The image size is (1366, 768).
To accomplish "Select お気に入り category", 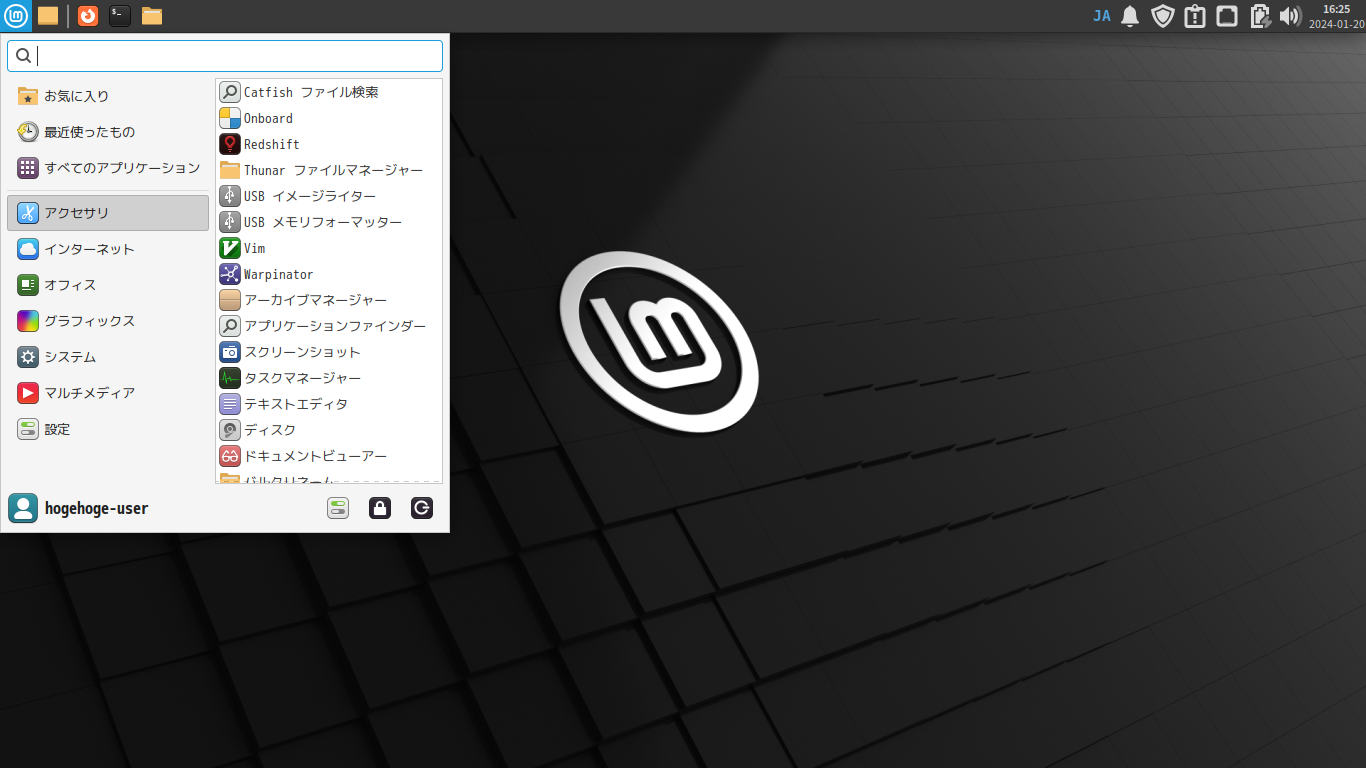I will tap(108, 96).
